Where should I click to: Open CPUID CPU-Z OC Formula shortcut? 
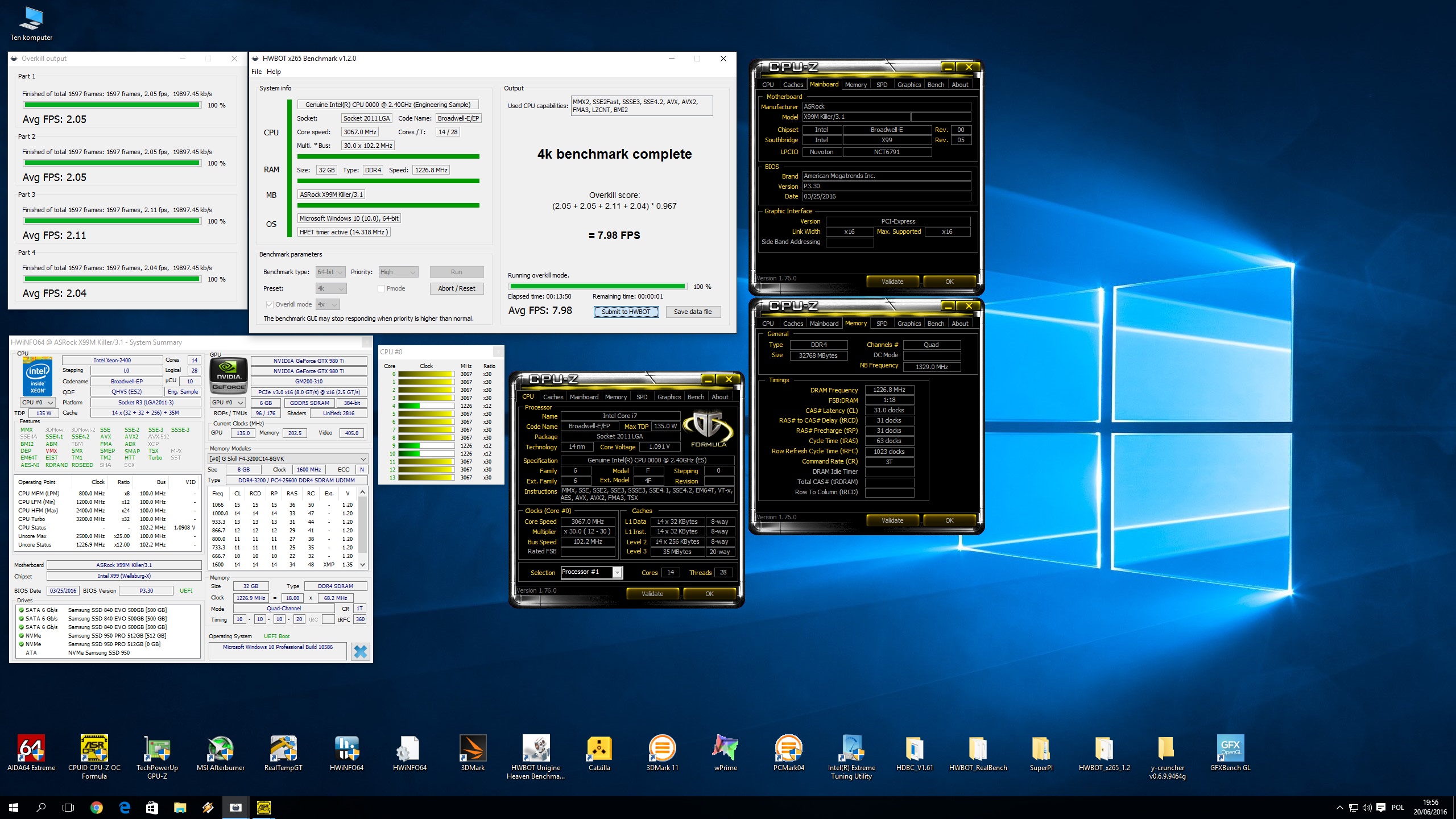pyautogui.click(x=94, y=758)
